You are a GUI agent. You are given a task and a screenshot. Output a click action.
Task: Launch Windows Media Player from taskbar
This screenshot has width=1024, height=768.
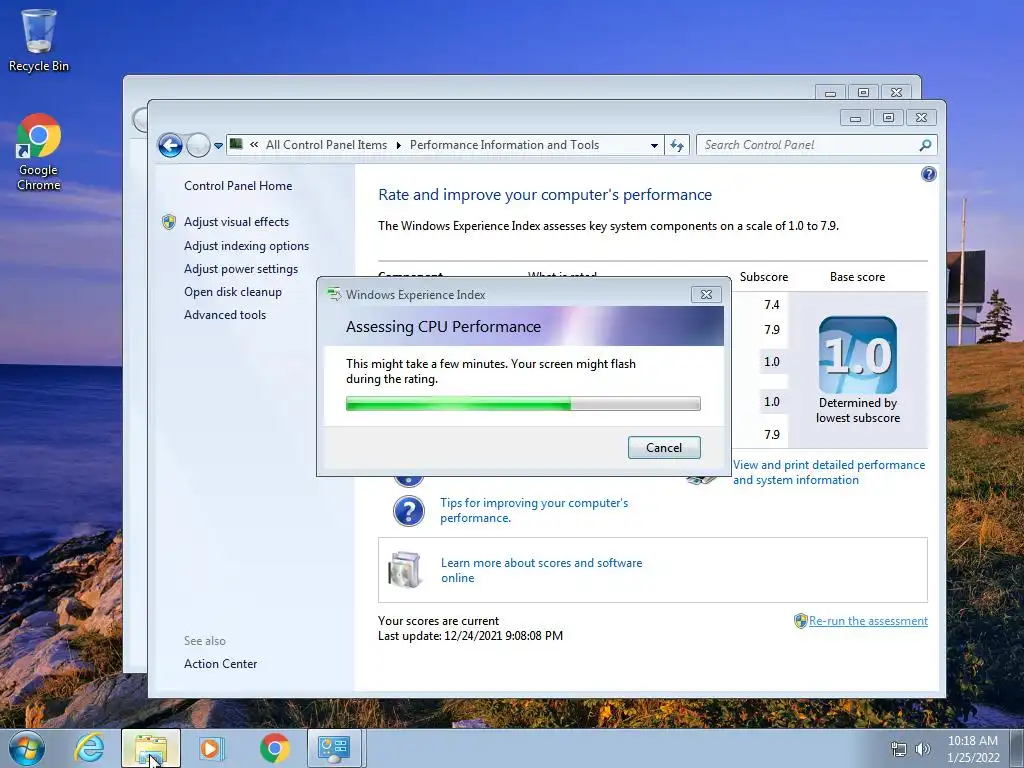coord(211,748)
